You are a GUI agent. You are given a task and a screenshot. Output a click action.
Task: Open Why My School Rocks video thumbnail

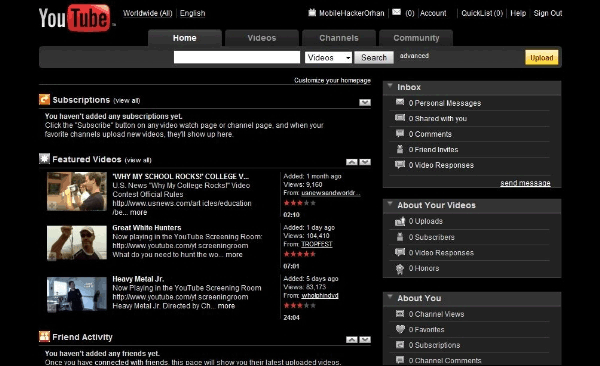77,191
